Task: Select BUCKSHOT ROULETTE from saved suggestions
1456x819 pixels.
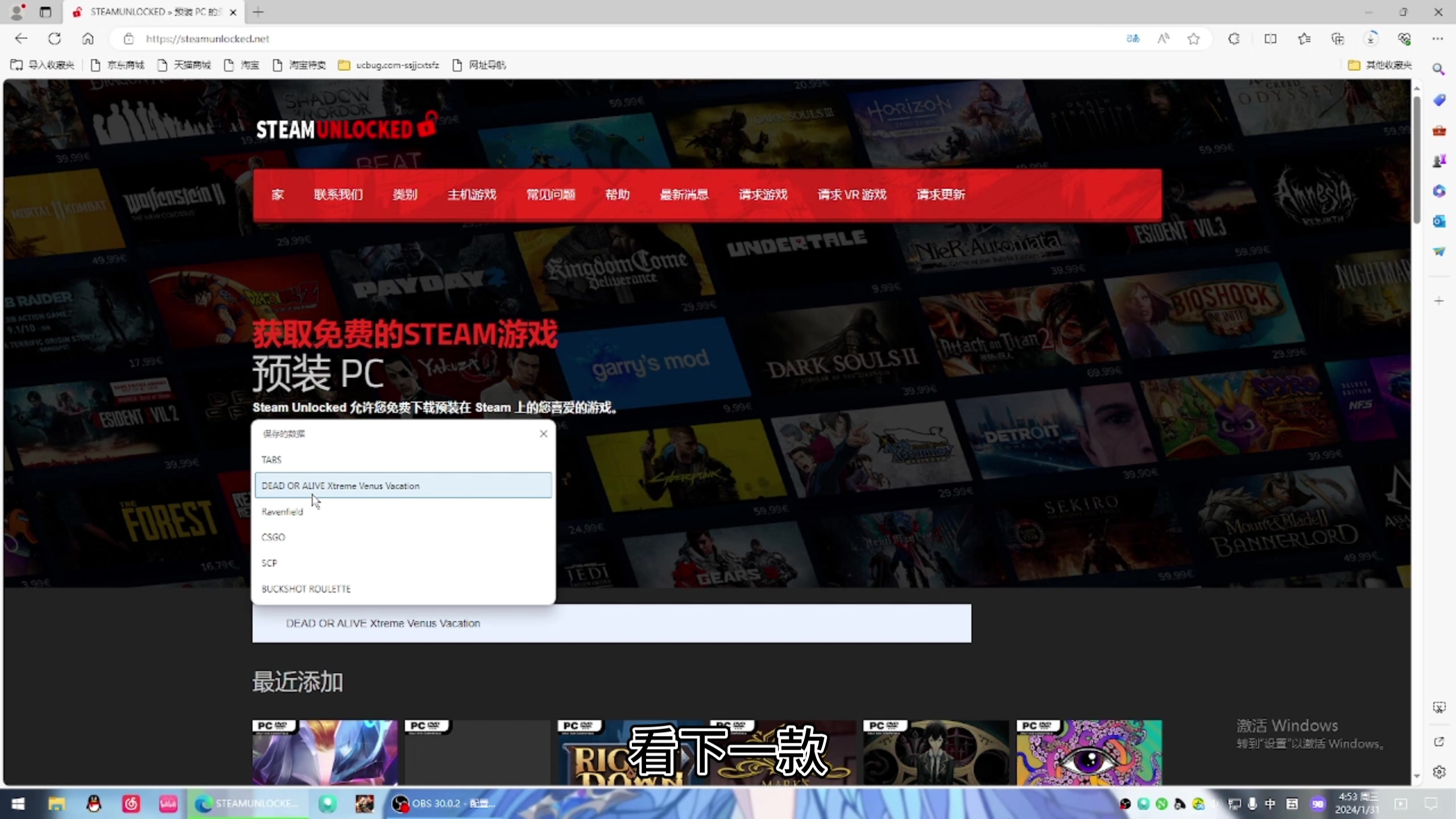Action: pyautogui.click(x=403, y=589)
